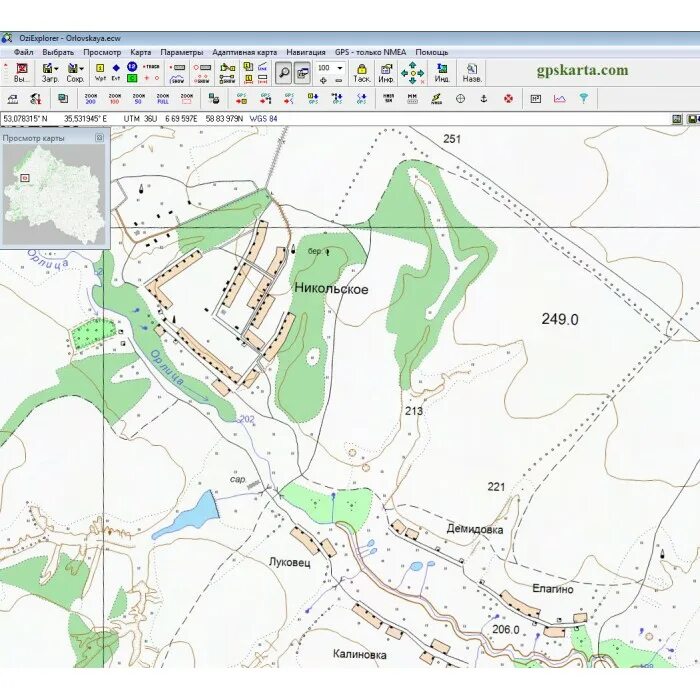The image size is (700, 700).
Task: Click the WGS 84 datum label
Action: [263, 119]
